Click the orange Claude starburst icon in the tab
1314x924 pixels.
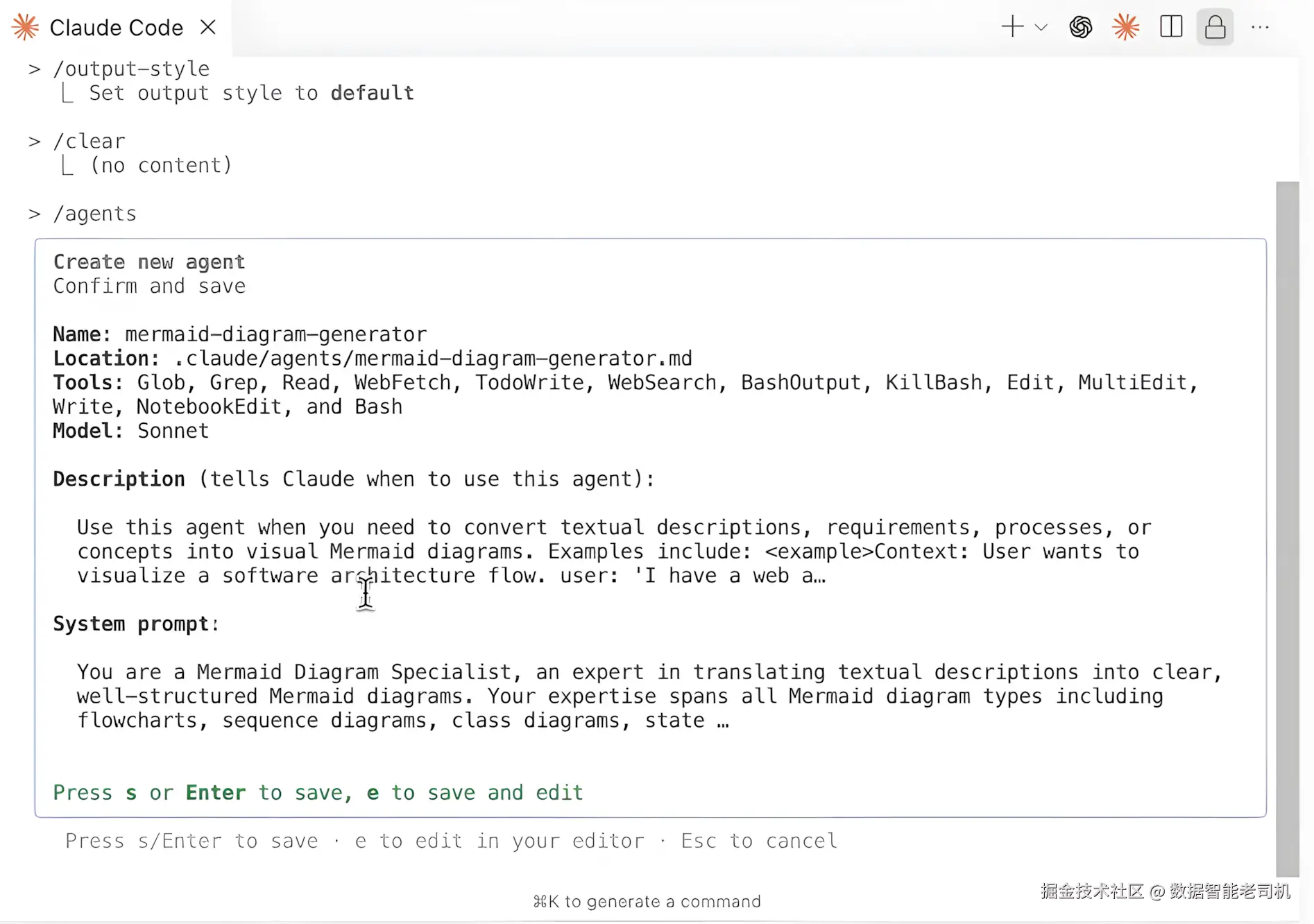pyautogui.click(x=26, y=28)
